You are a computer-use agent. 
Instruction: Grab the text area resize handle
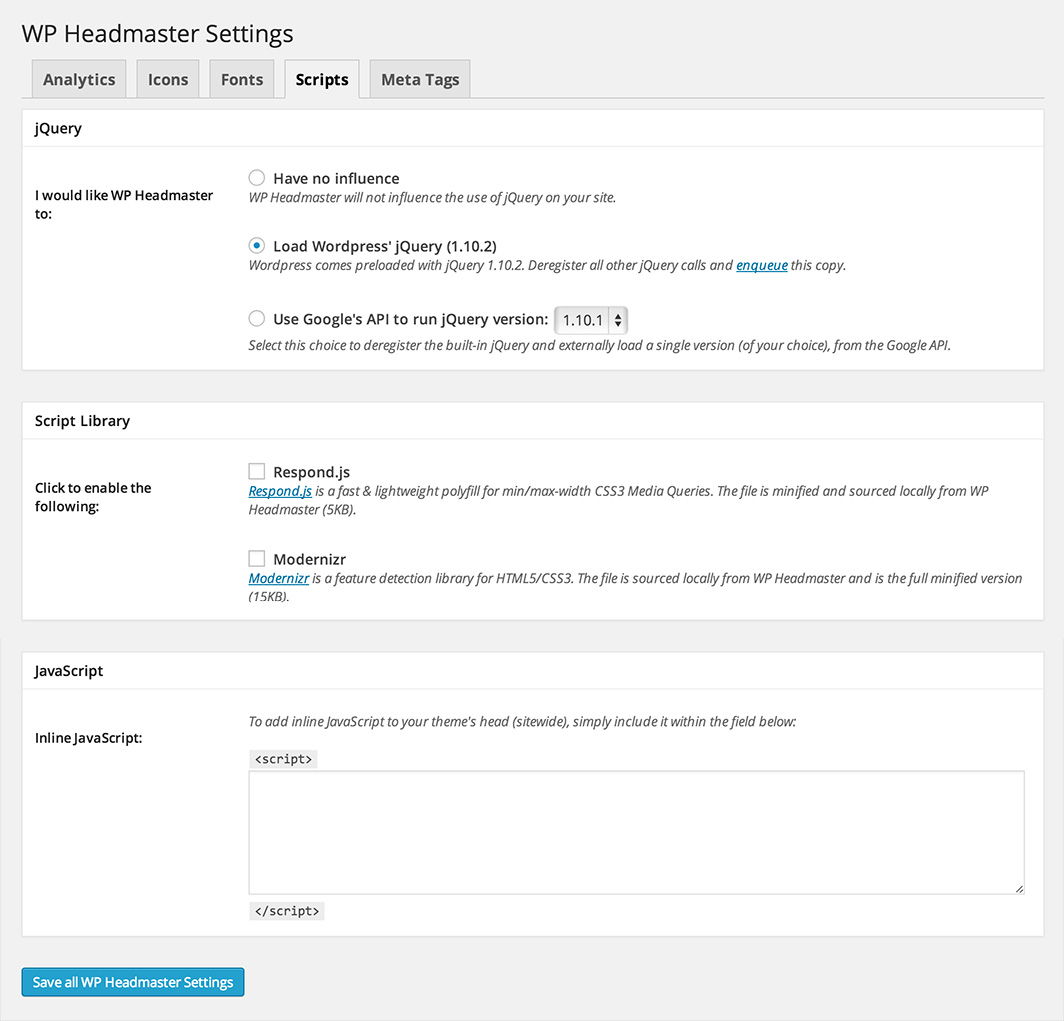(1019, 889)
